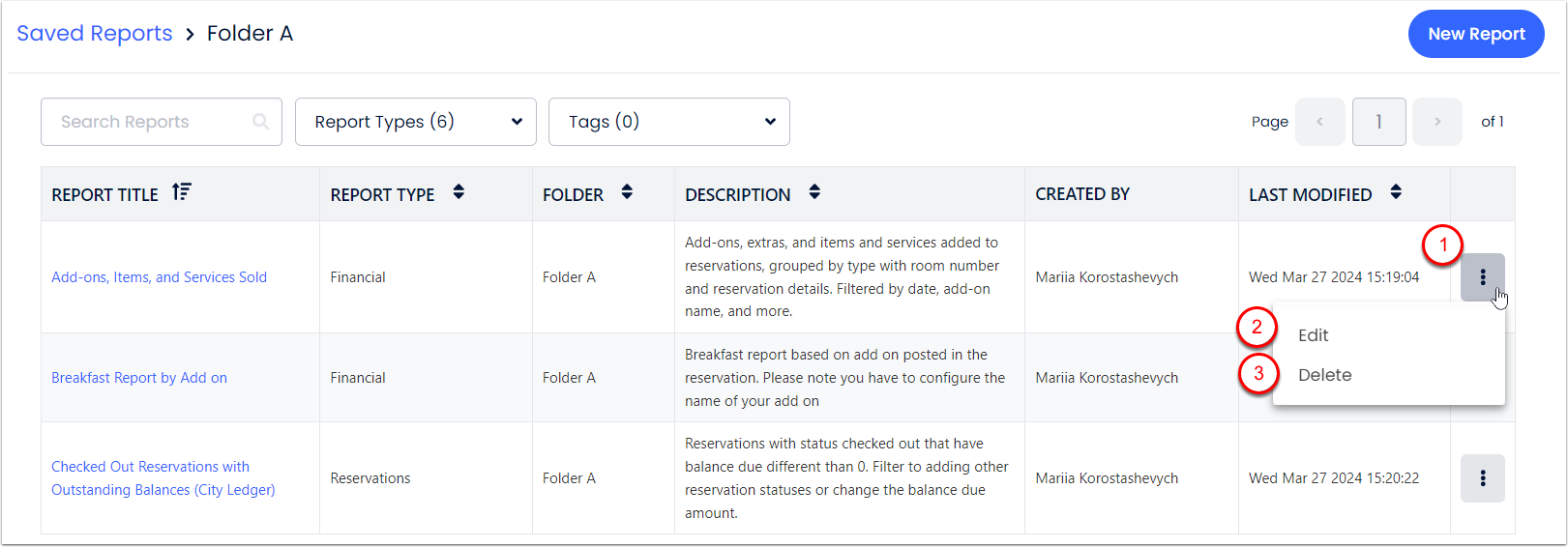Go to previous page arrow

(x=1319, y=122)
